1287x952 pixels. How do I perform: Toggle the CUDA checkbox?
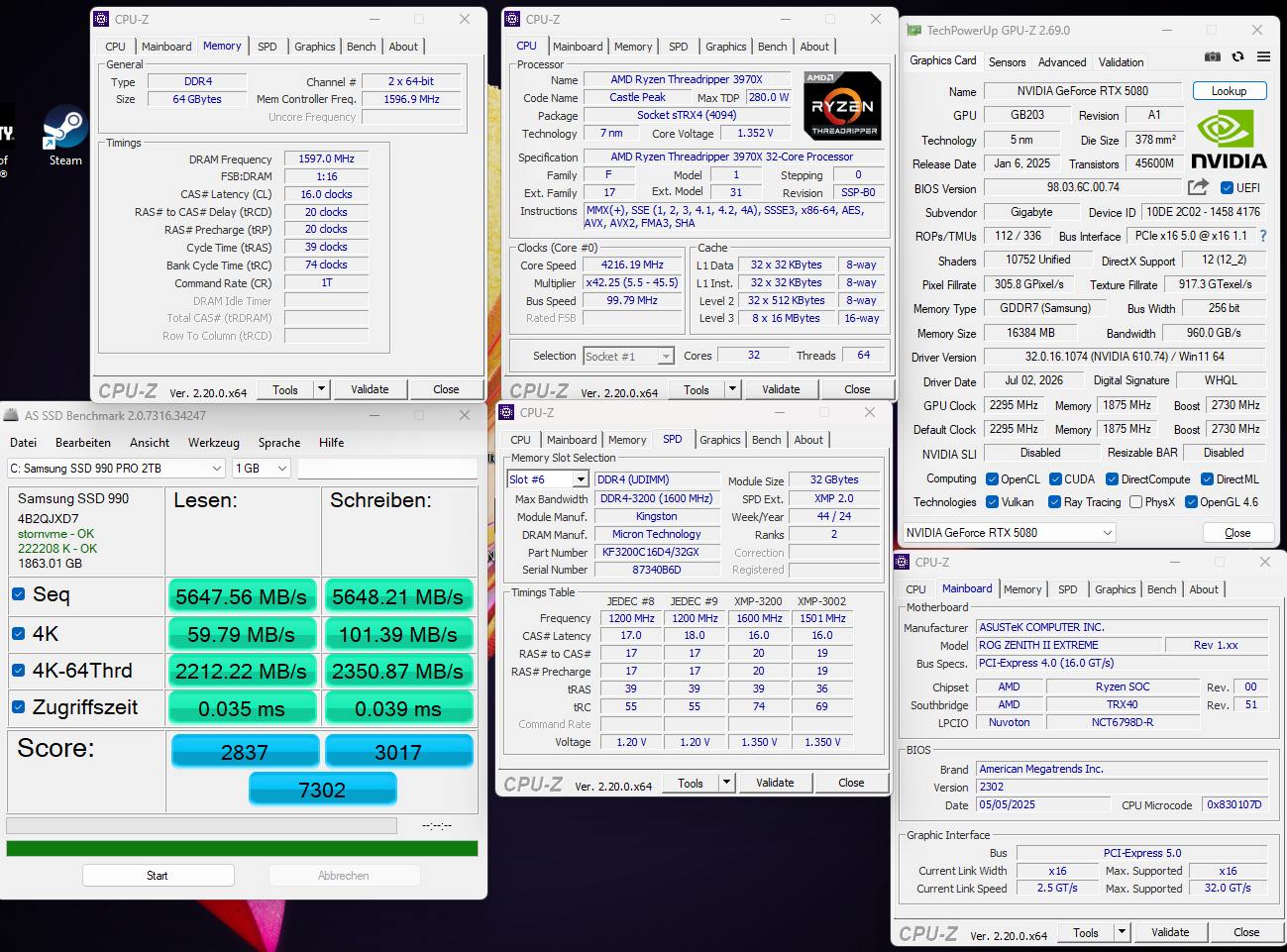[1055, 479]
